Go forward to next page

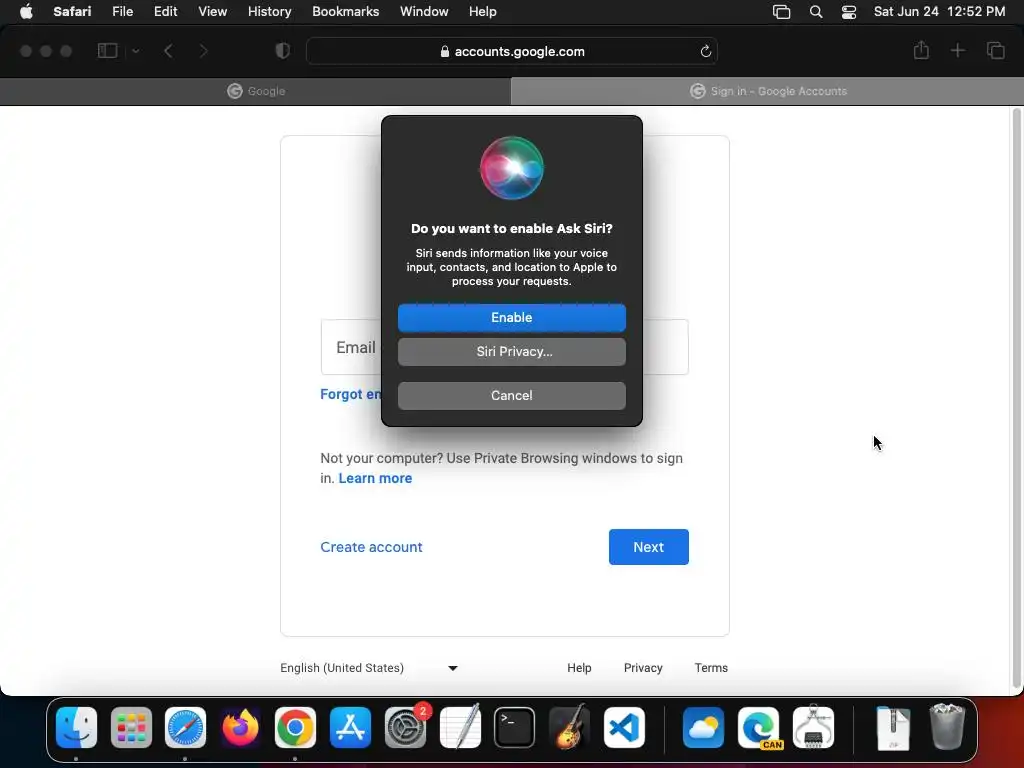tap(203, 51)
